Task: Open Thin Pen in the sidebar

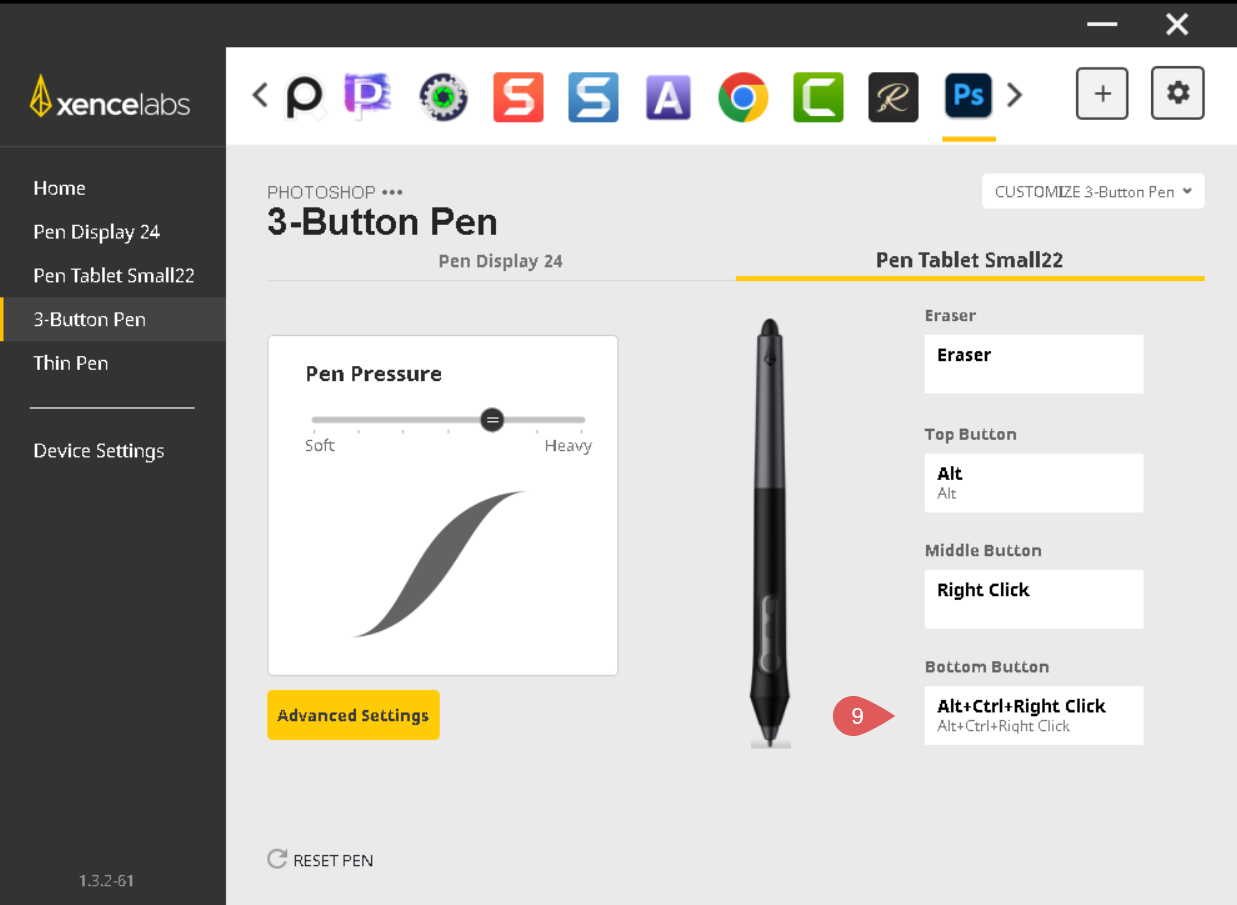Action: pos(70,363)
